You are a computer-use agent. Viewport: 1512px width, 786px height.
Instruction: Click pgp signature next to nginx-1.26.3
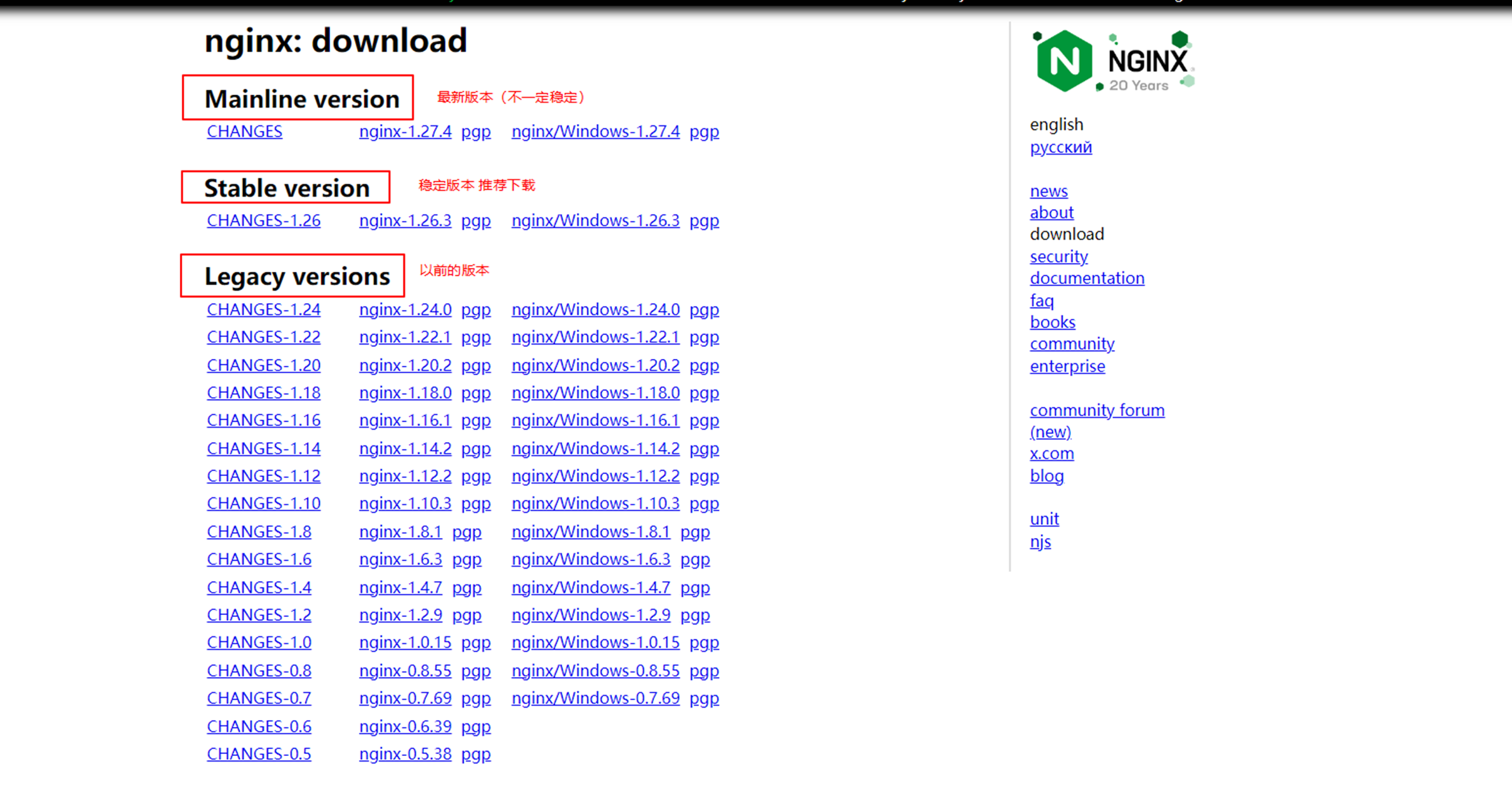click(x=475, y=220)
